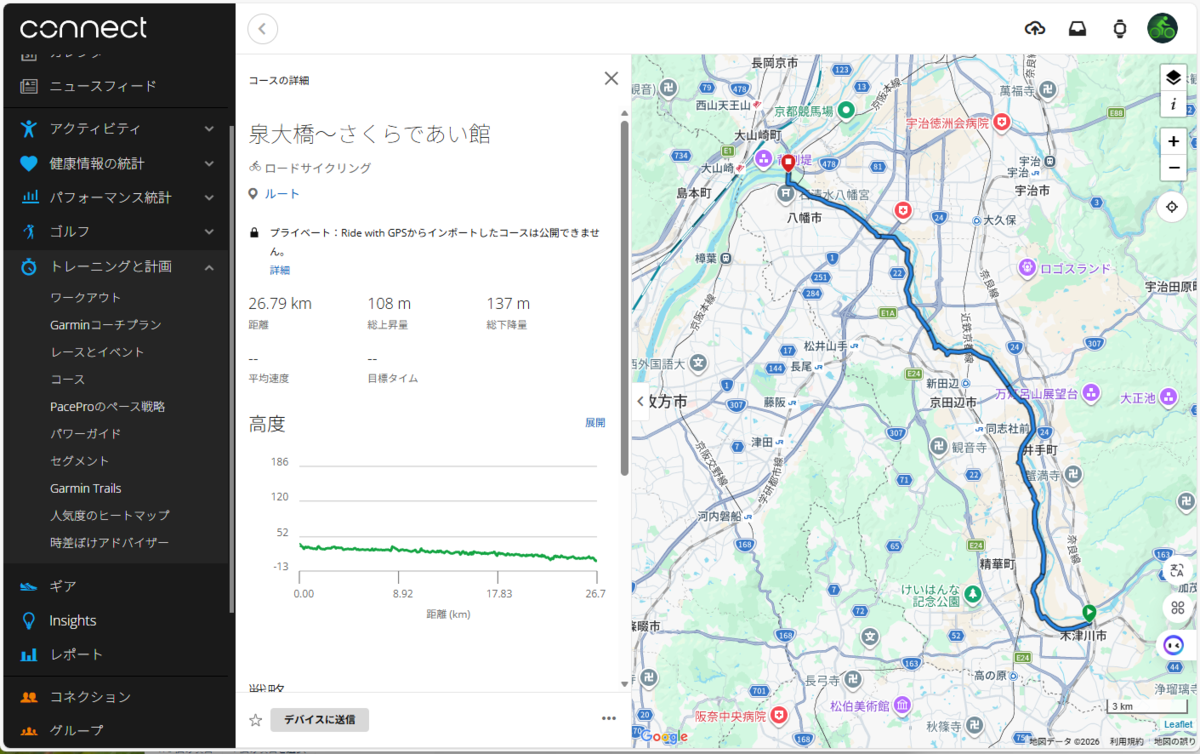Click the 108 m total ascent value
Screen dimensions: 1200x754
pos(389,303)
